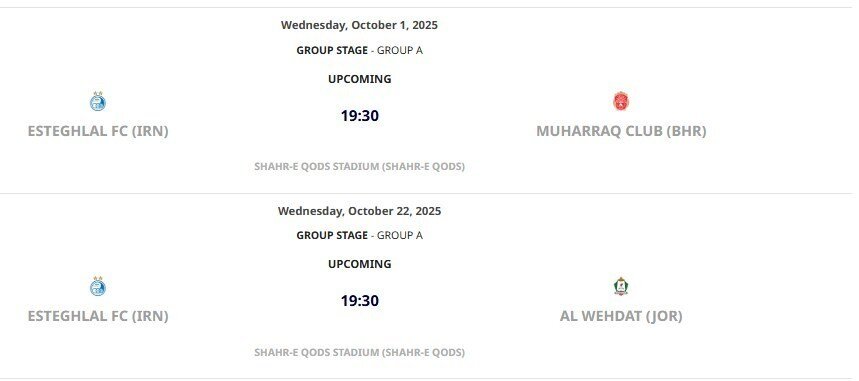The image size is (859, 381).
Task: Click Shahr-e Qods Stadium venue under October 22 match
Action: [359, 352]
